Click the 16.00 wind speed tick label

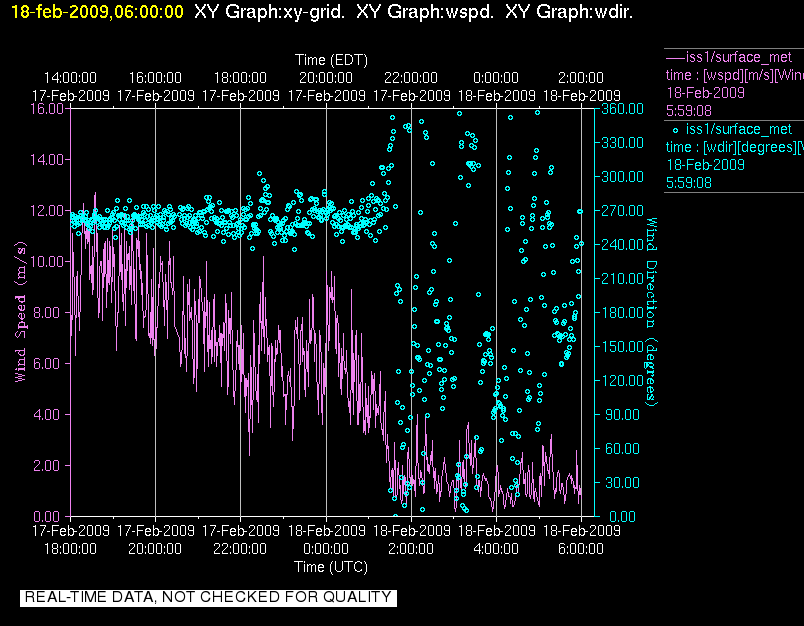[47, 109]
